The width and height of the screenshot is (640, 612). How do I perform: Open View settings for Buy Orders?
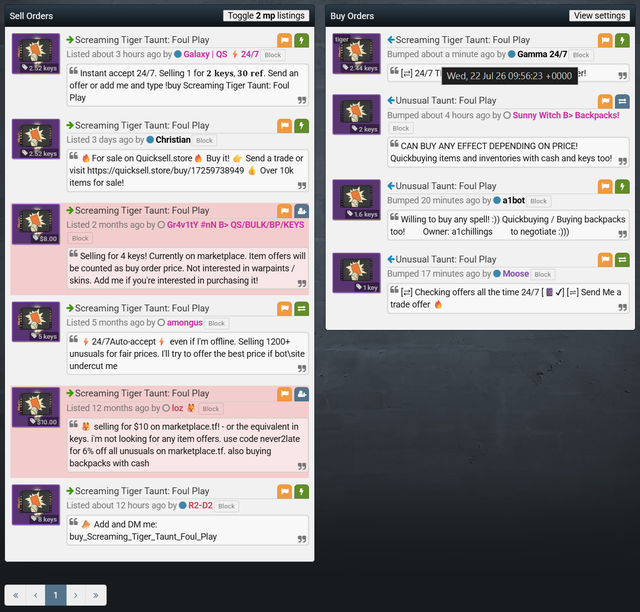[x=599, y=16]
